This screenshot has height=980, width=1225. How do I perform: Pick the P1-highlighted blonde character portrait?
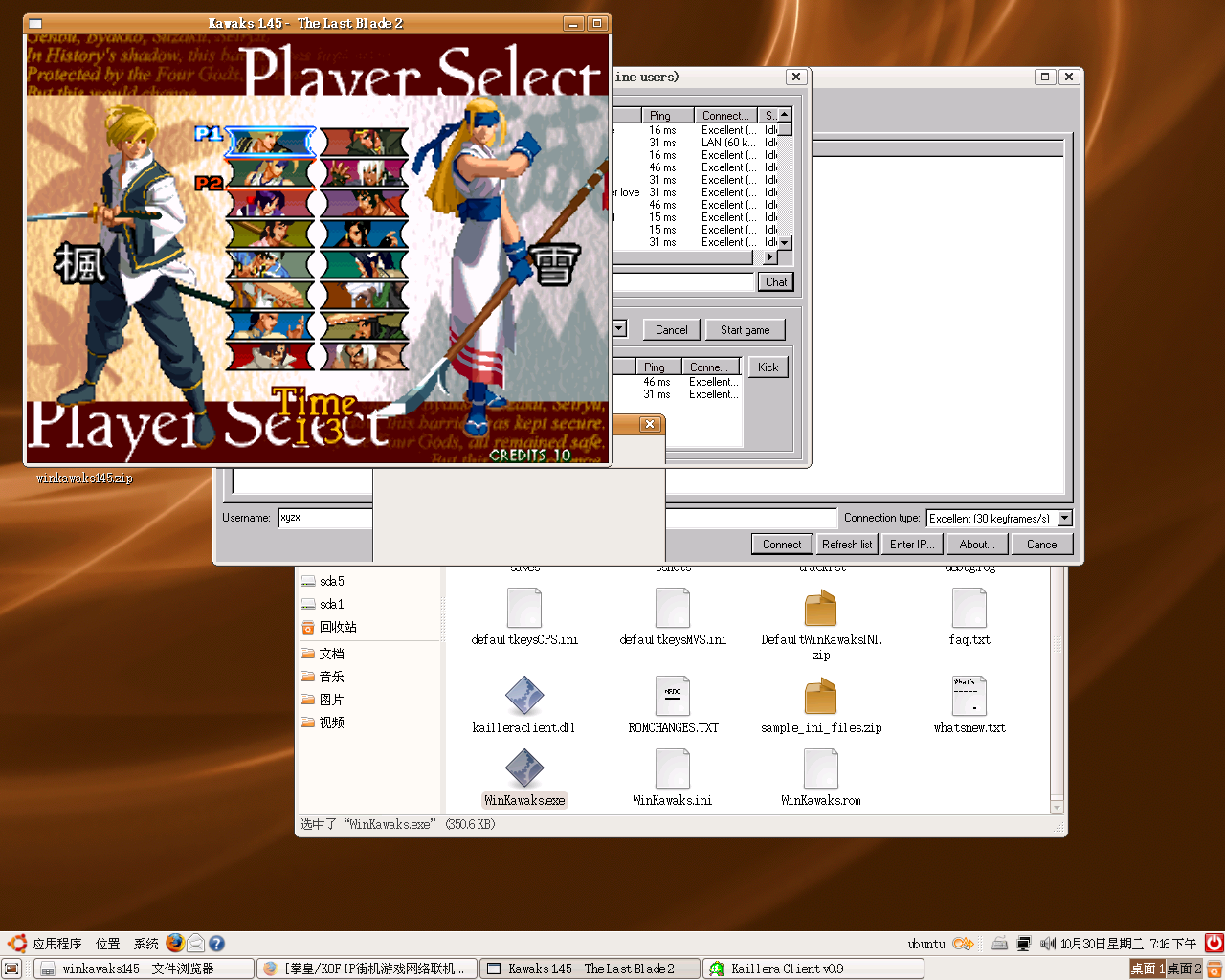pos(270,143)
